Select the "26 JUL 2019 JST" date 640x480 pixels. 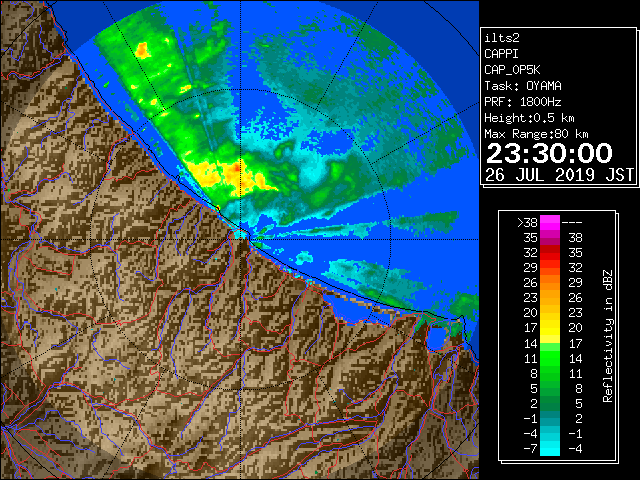pos(559,175)
